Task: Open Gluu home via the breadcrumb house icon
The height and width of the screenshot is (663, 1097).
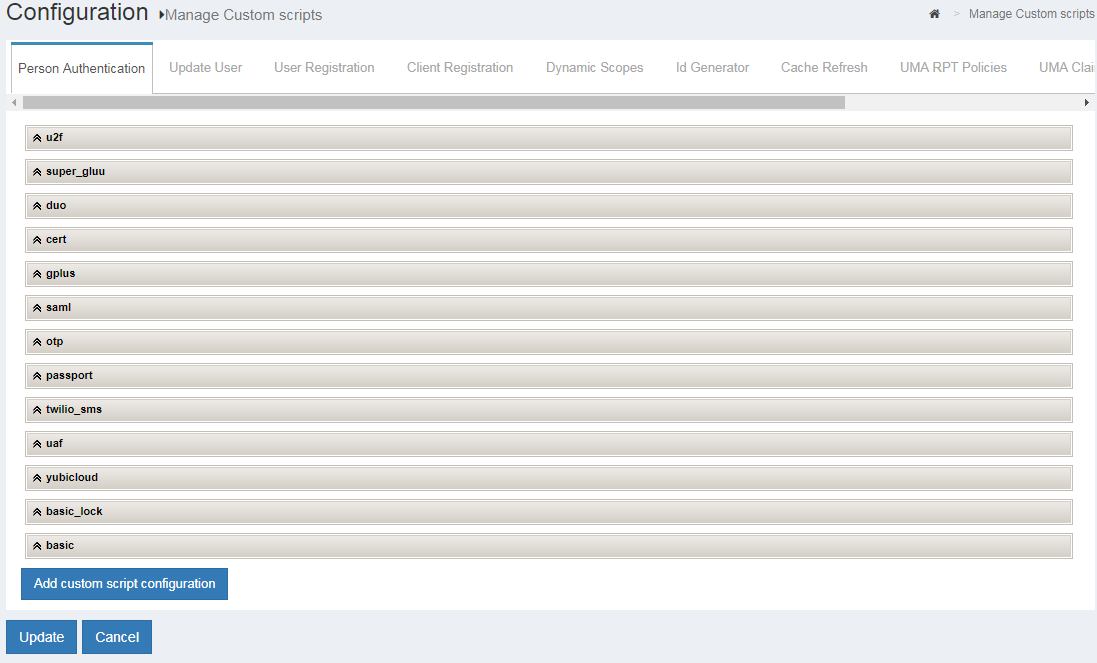Action: pyautogui.click(x=934, y=14)
